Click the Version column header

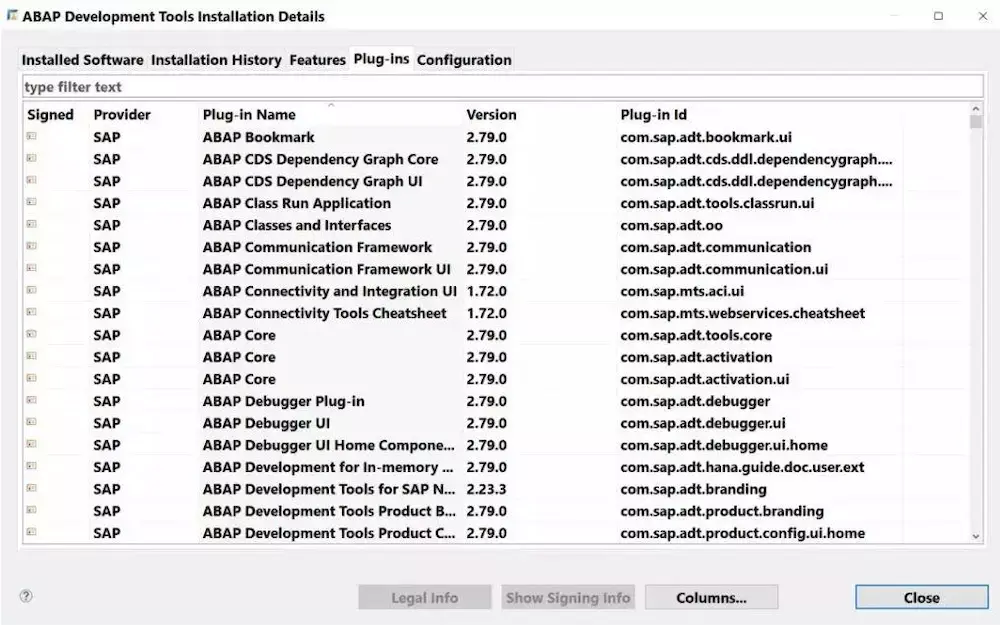pyautogui.click(x=491, y=114)
